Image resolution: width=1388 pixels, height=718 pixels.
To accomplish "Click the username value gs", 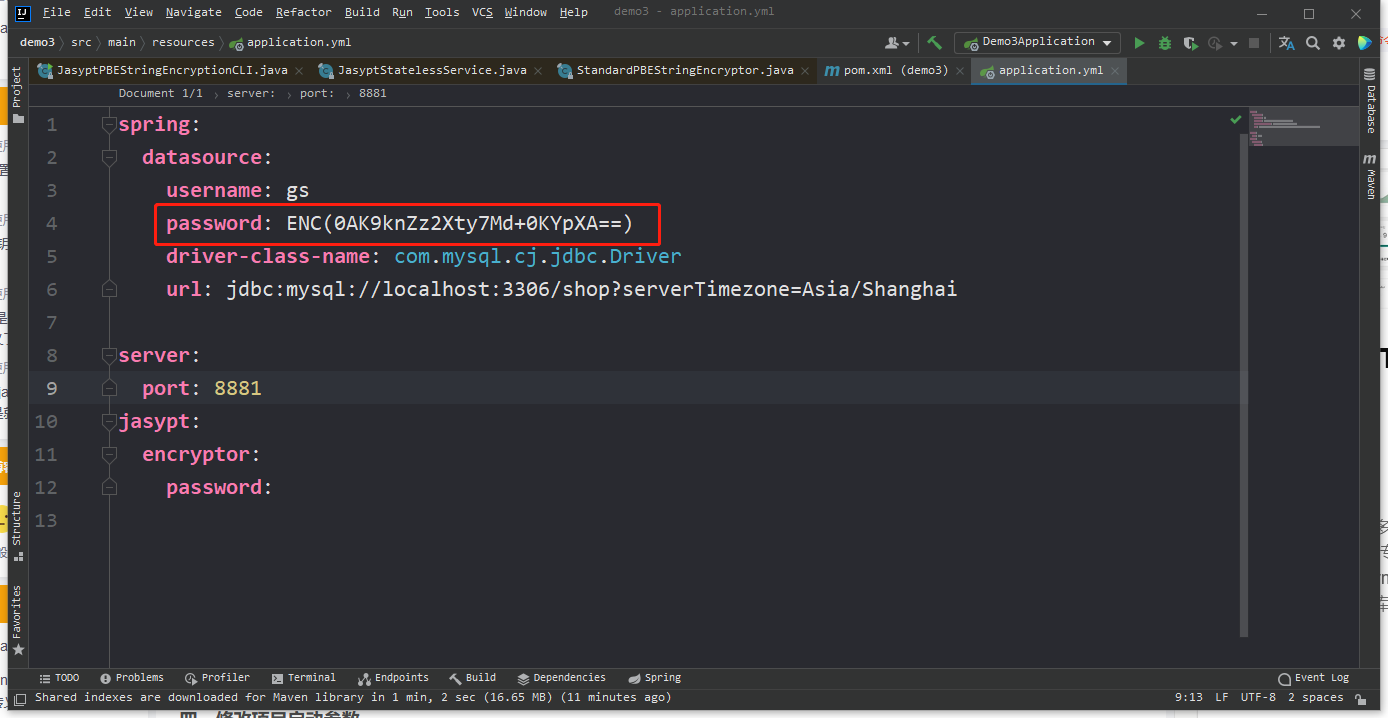I will click(x=298, y=190).
